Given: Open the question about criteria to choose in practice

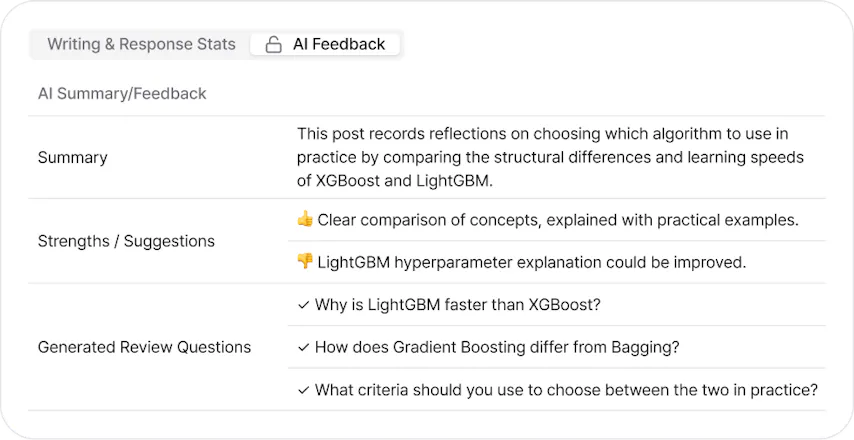Looking at the screenshot, I should coord(566,389).
